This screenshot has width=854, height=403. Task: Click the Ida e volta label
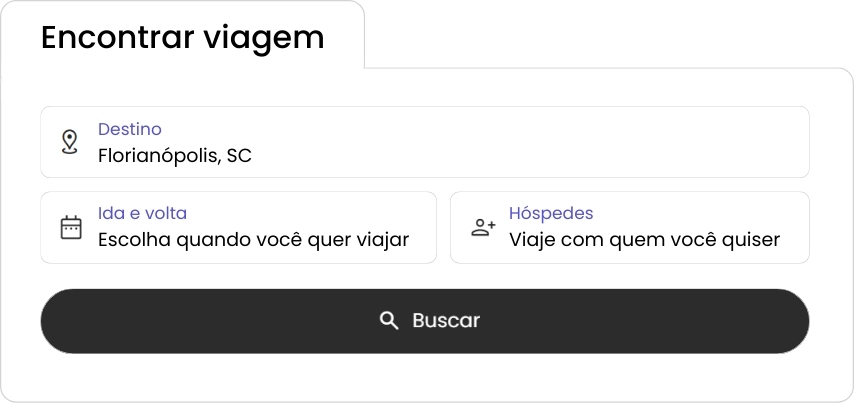pyautogui.click(x=142, y=213)
